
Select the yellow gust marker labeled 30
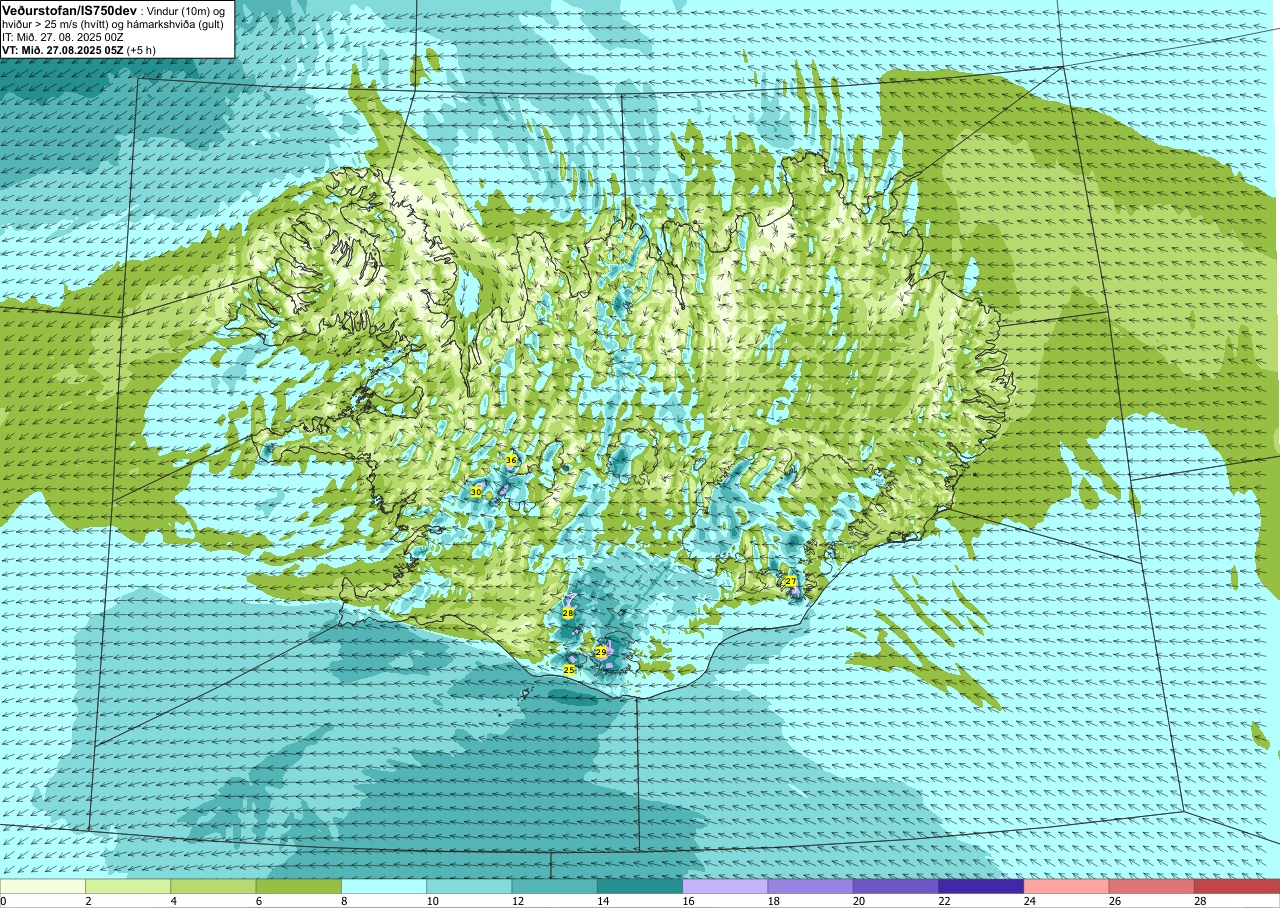coord(476,492)
